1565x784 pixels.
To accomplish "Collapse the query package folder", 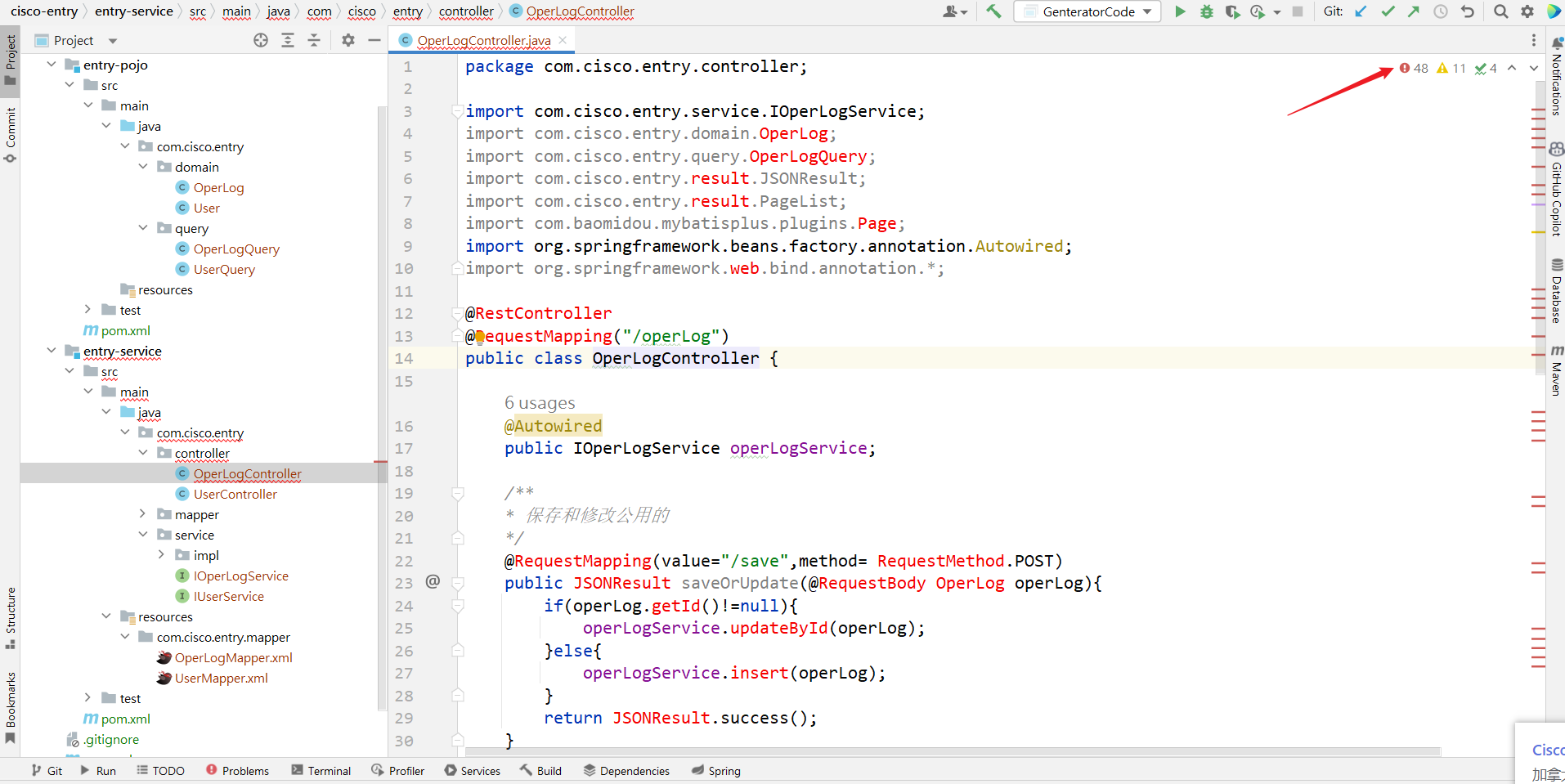I will coord(143,227).
